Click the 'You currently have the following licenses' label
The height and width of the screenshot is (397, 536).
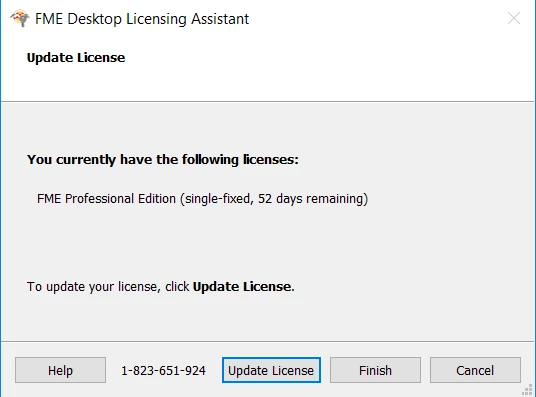point(163,159)
